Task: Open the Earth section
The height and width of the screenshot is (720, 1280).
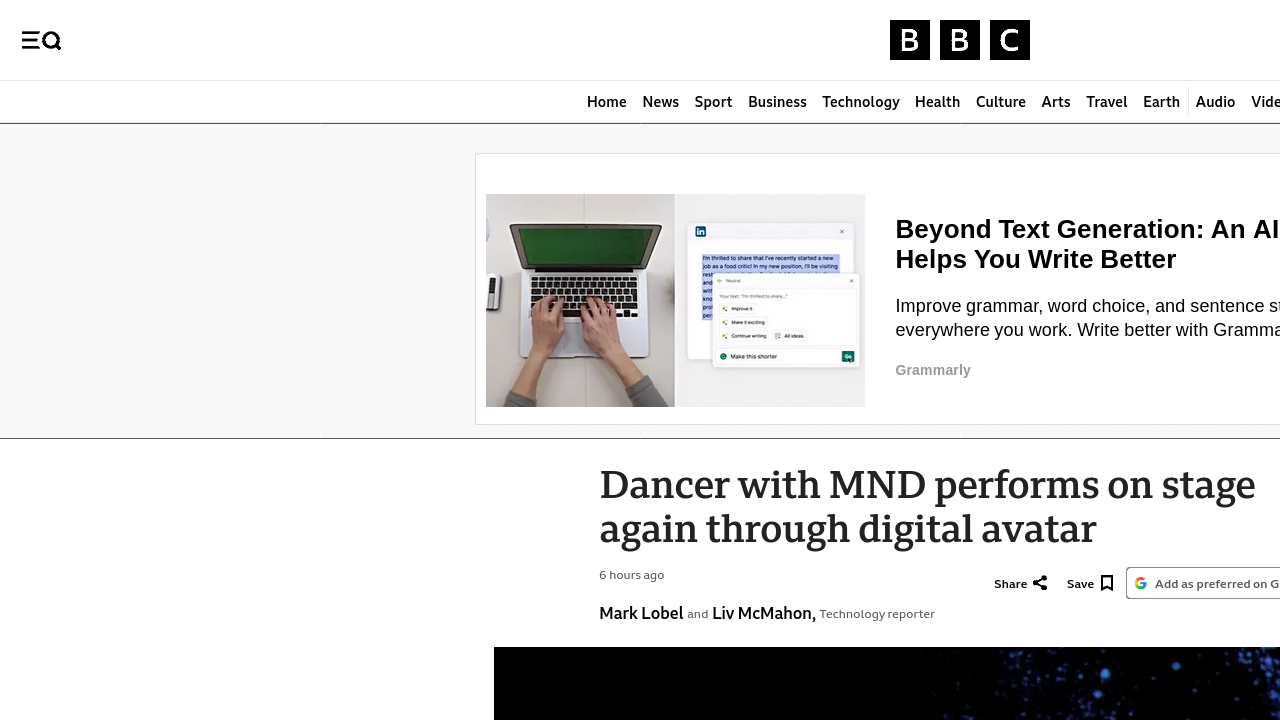Action: [x=1161, y=102]
